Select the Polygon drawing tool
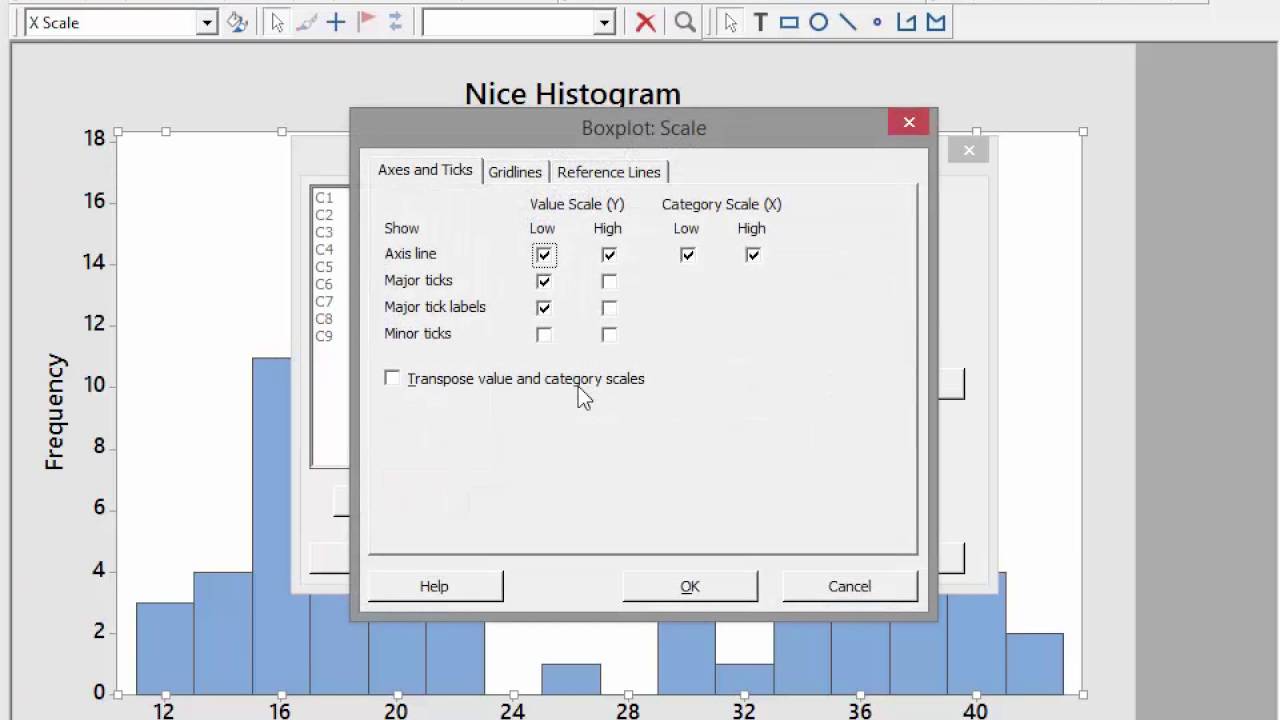Viewport: 1280px width, 720px height. click(x=936, y=22)
